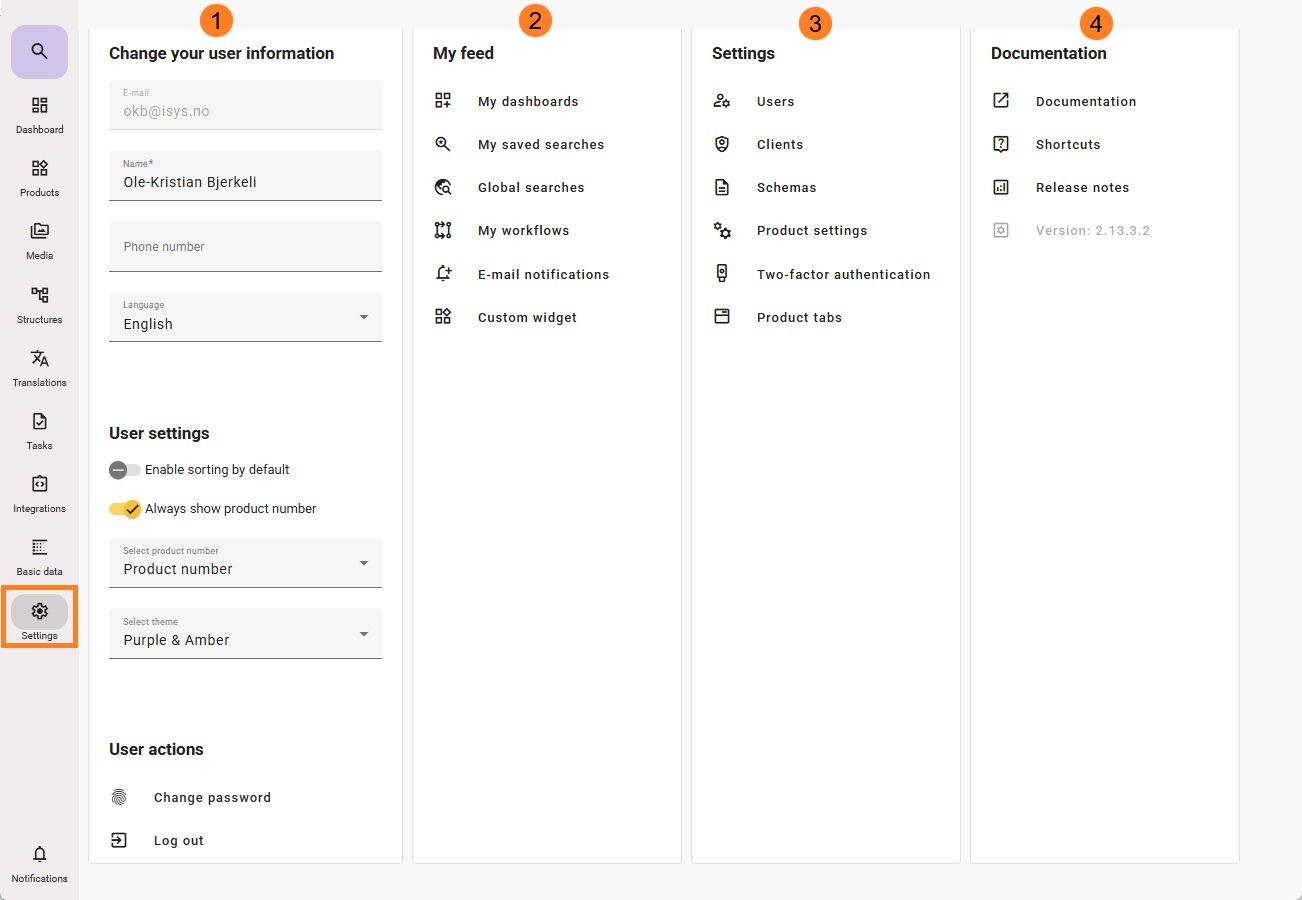Open Dashboard from the sidebar

(x=39, y=106)
